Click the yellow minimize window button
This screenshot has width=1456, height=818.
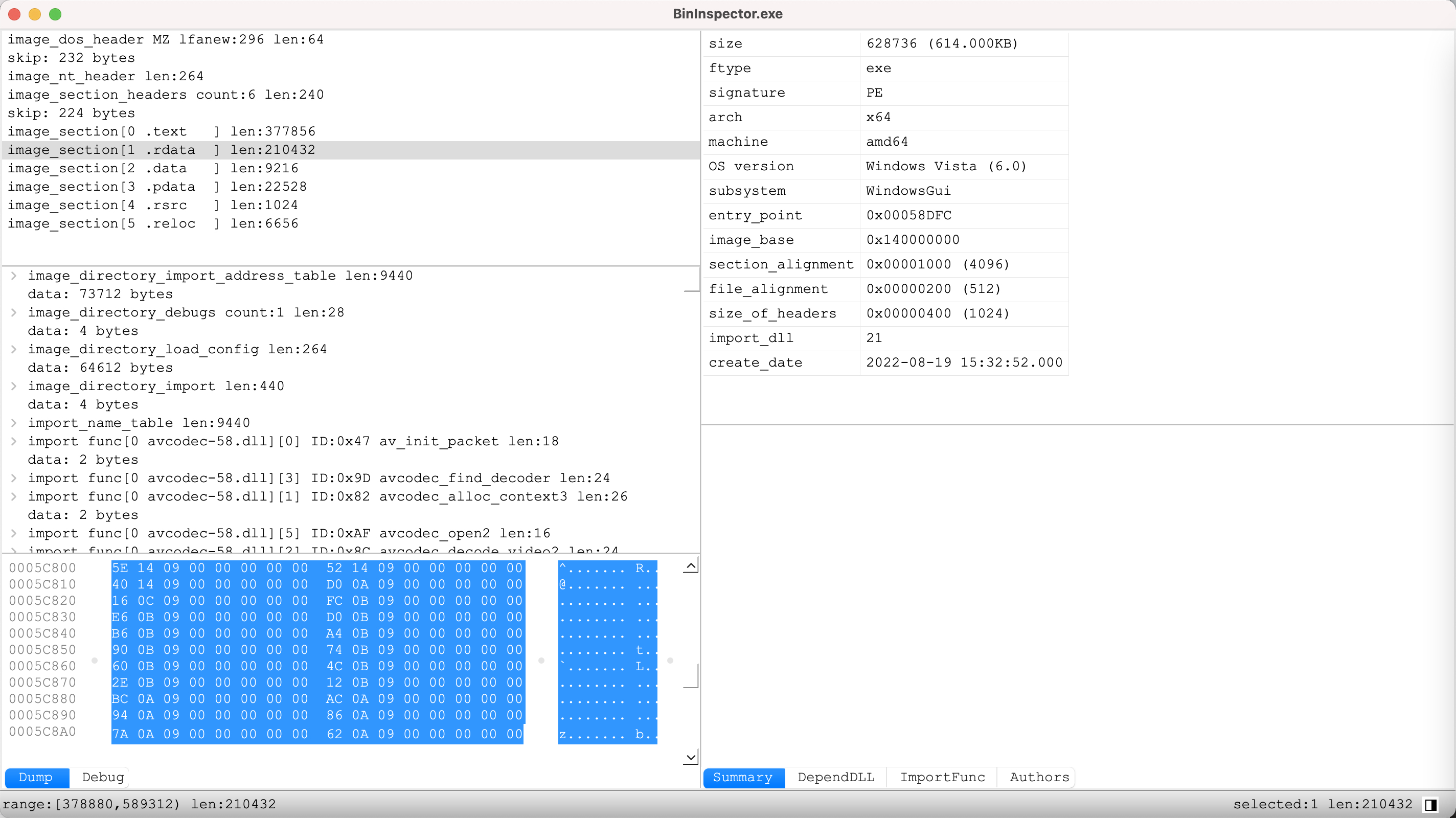click(34, 14)
